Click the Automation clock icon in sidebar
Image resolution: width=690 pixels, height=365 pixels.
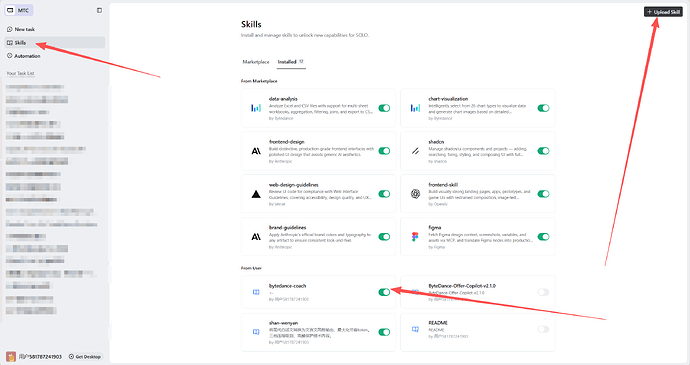coord(9,56)
